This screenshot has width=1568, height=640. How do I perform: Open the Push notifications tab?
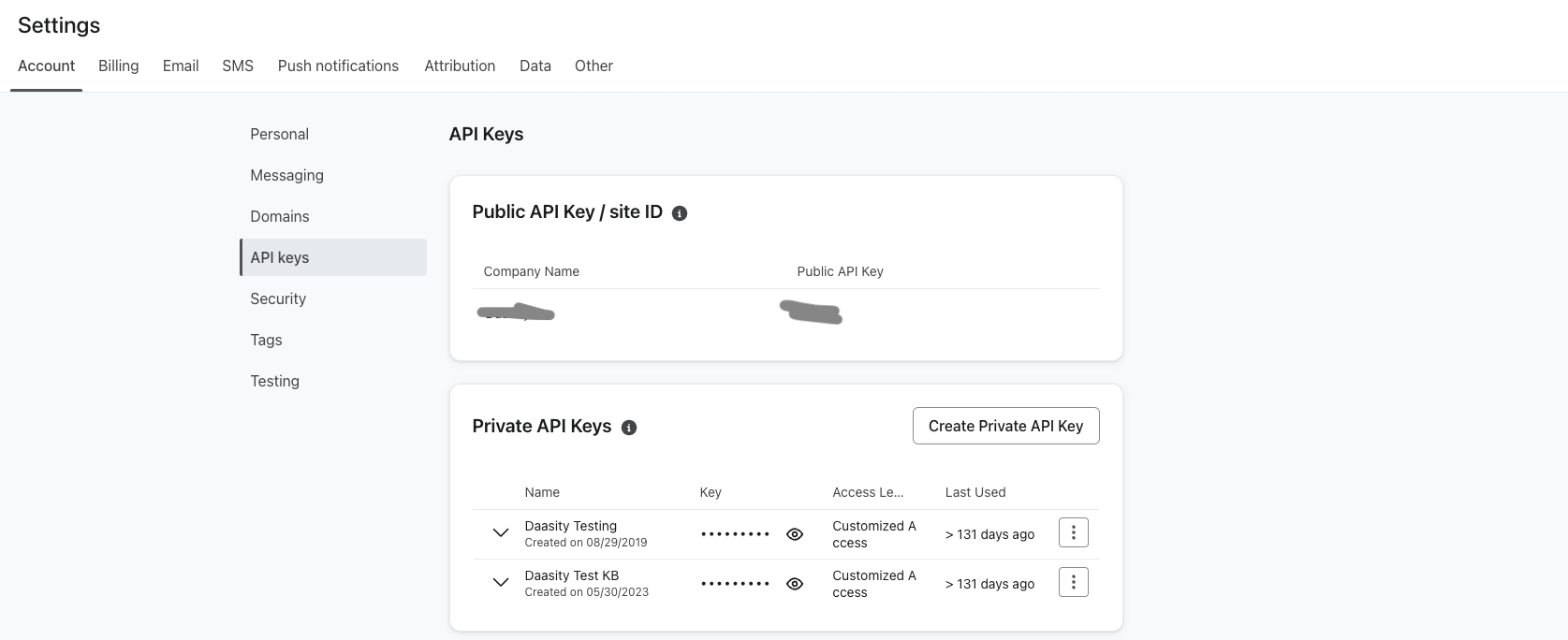(338, 65)
